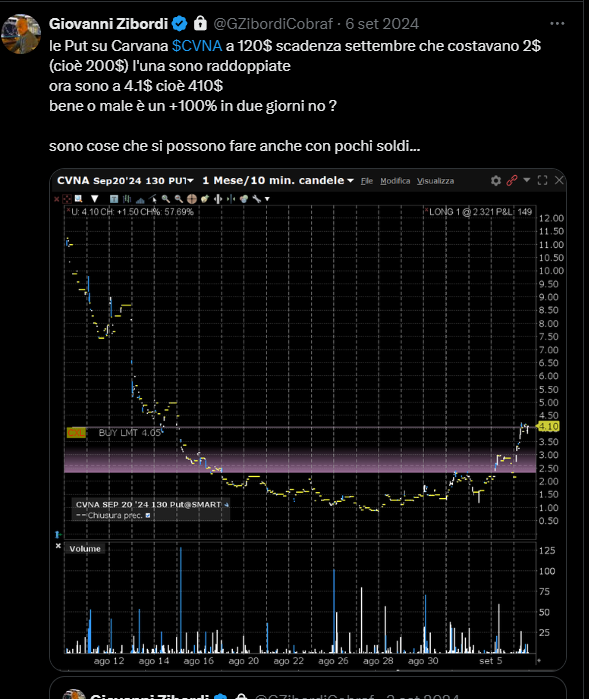Click the @GZibordiCobraf handle
589x699 pixels.
click(273, 24)
